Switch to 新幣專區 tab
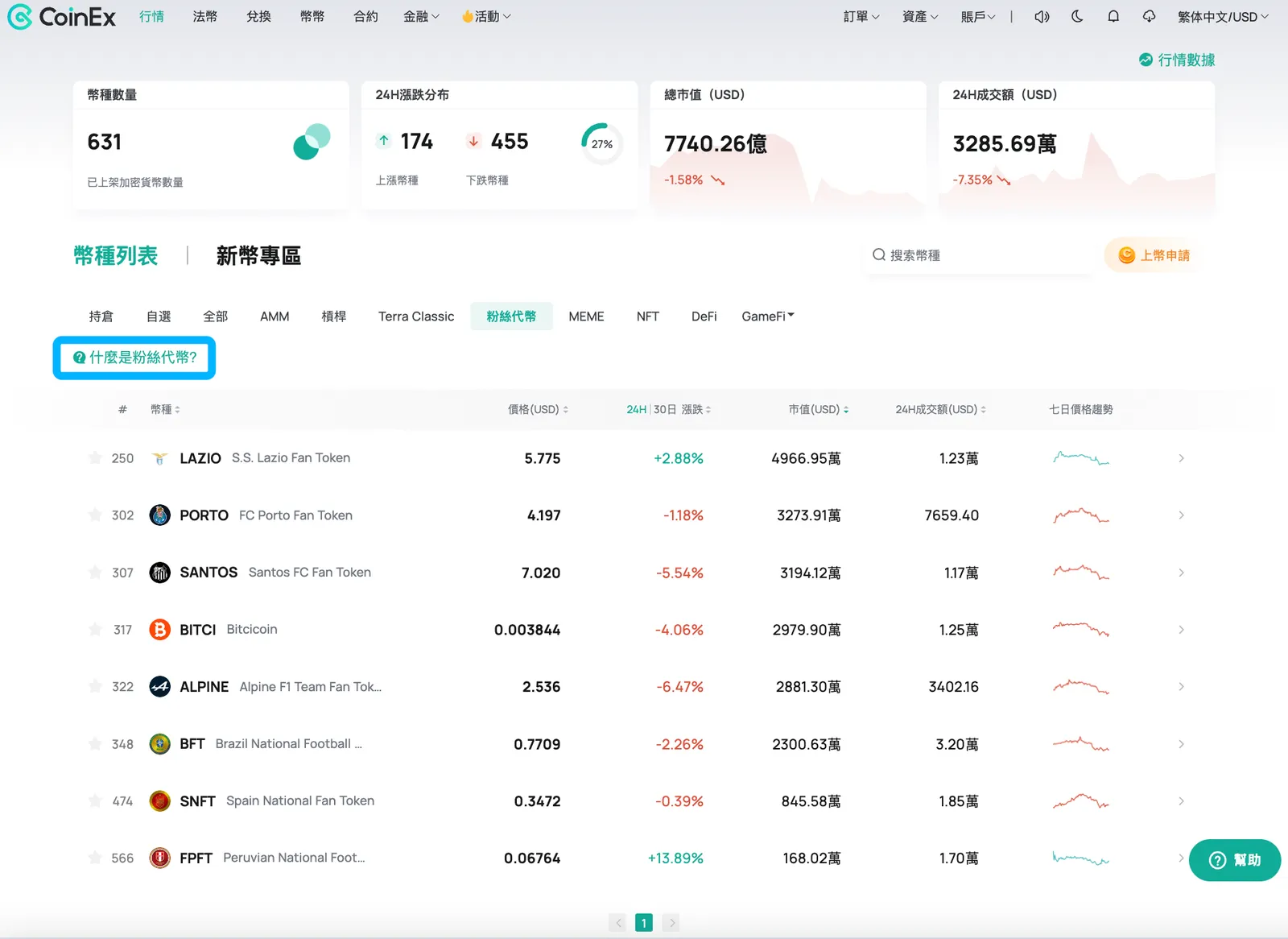This screenshot has height=939, width=1288. pos(258,256)
